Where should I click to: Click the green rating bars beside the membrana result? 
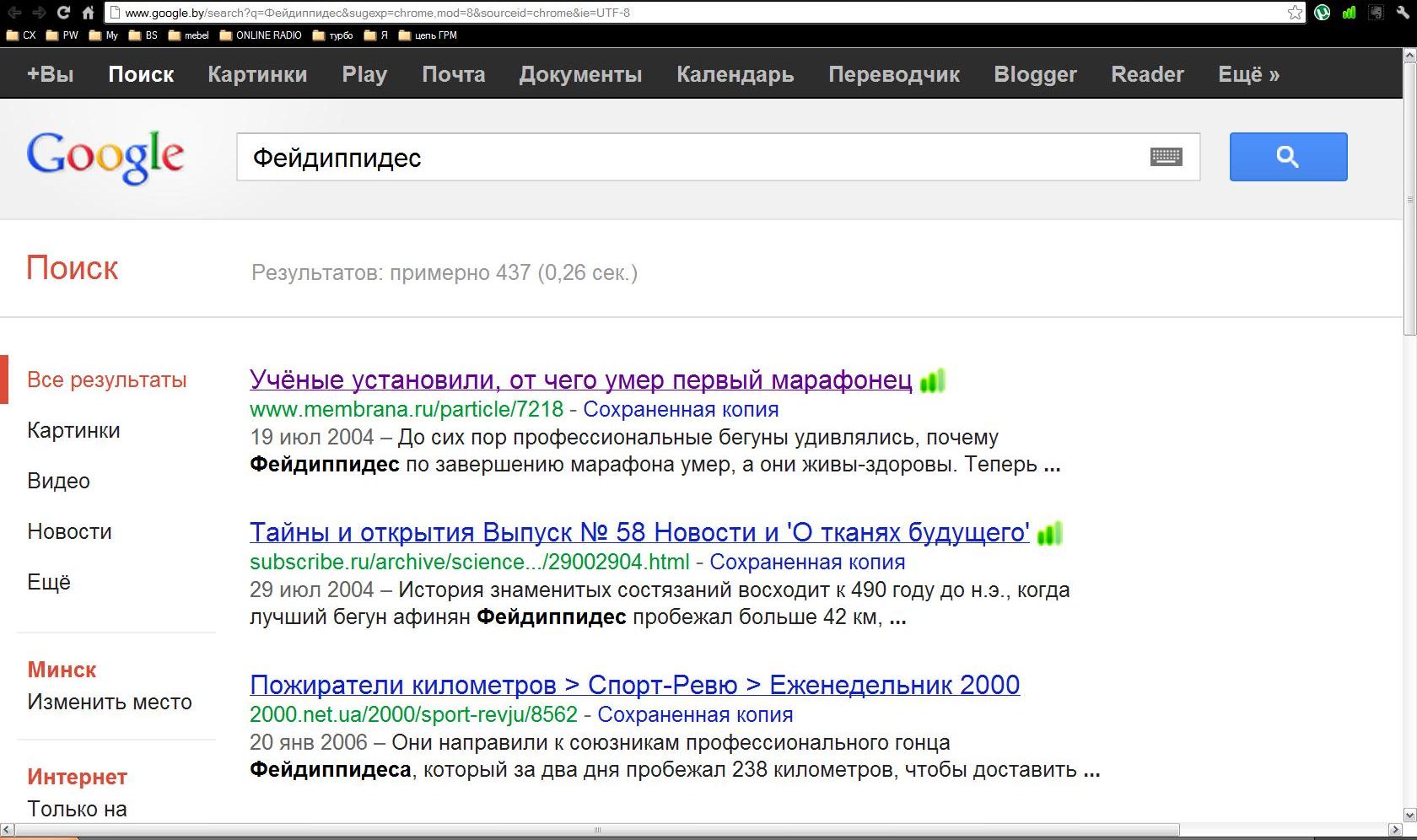point(932,381)
